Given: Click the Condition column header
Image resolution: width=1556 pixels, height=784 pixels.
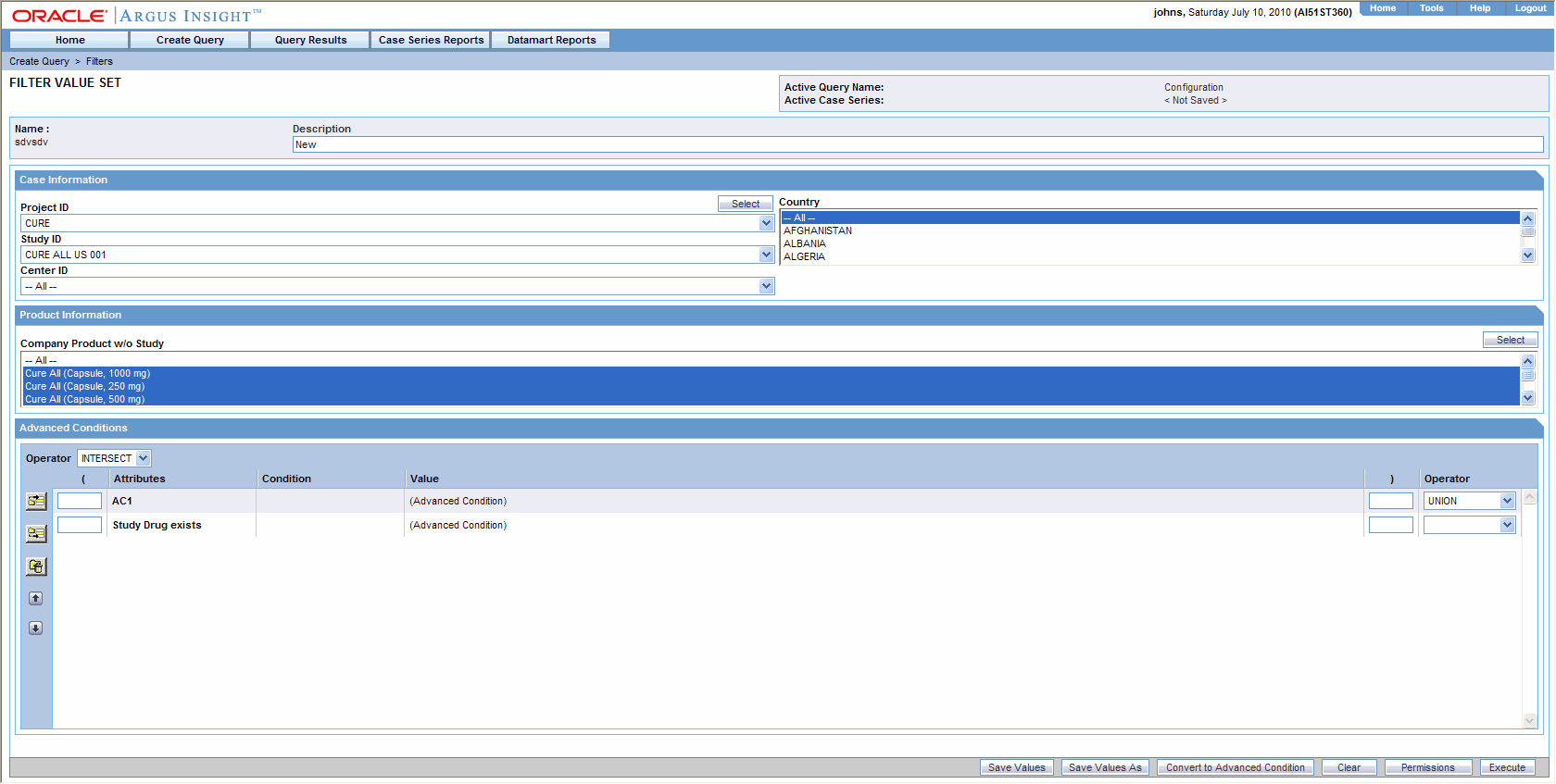Looking at the screenshot, I should click(x=286, y=479).
